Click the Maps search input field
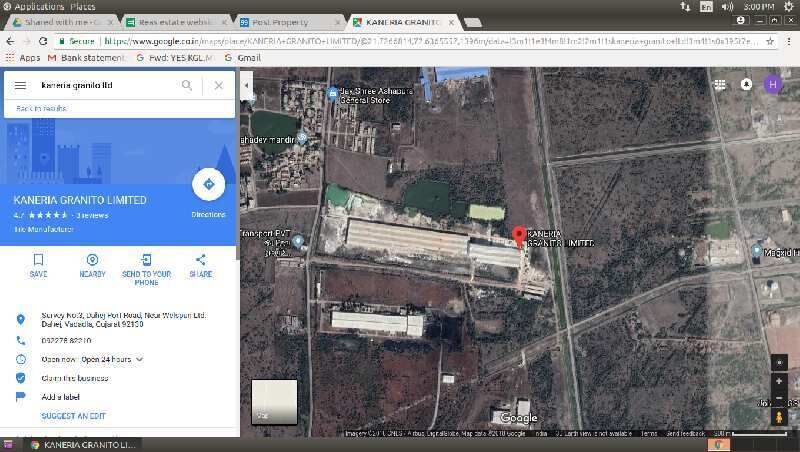 [x=108, y=85]
